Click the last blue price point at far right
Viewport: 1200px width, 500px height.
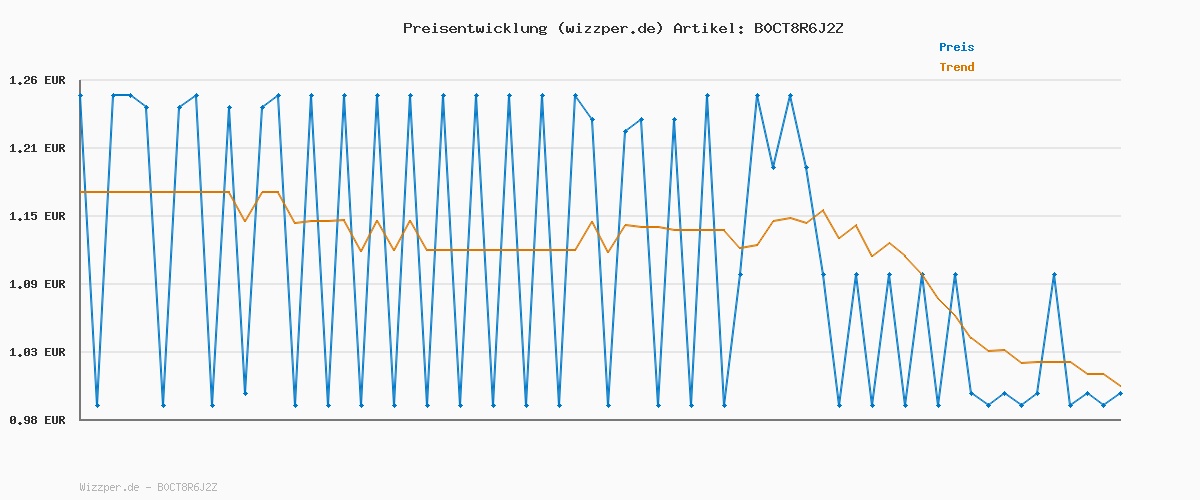pyautogui.click(x=1120, y=393)
